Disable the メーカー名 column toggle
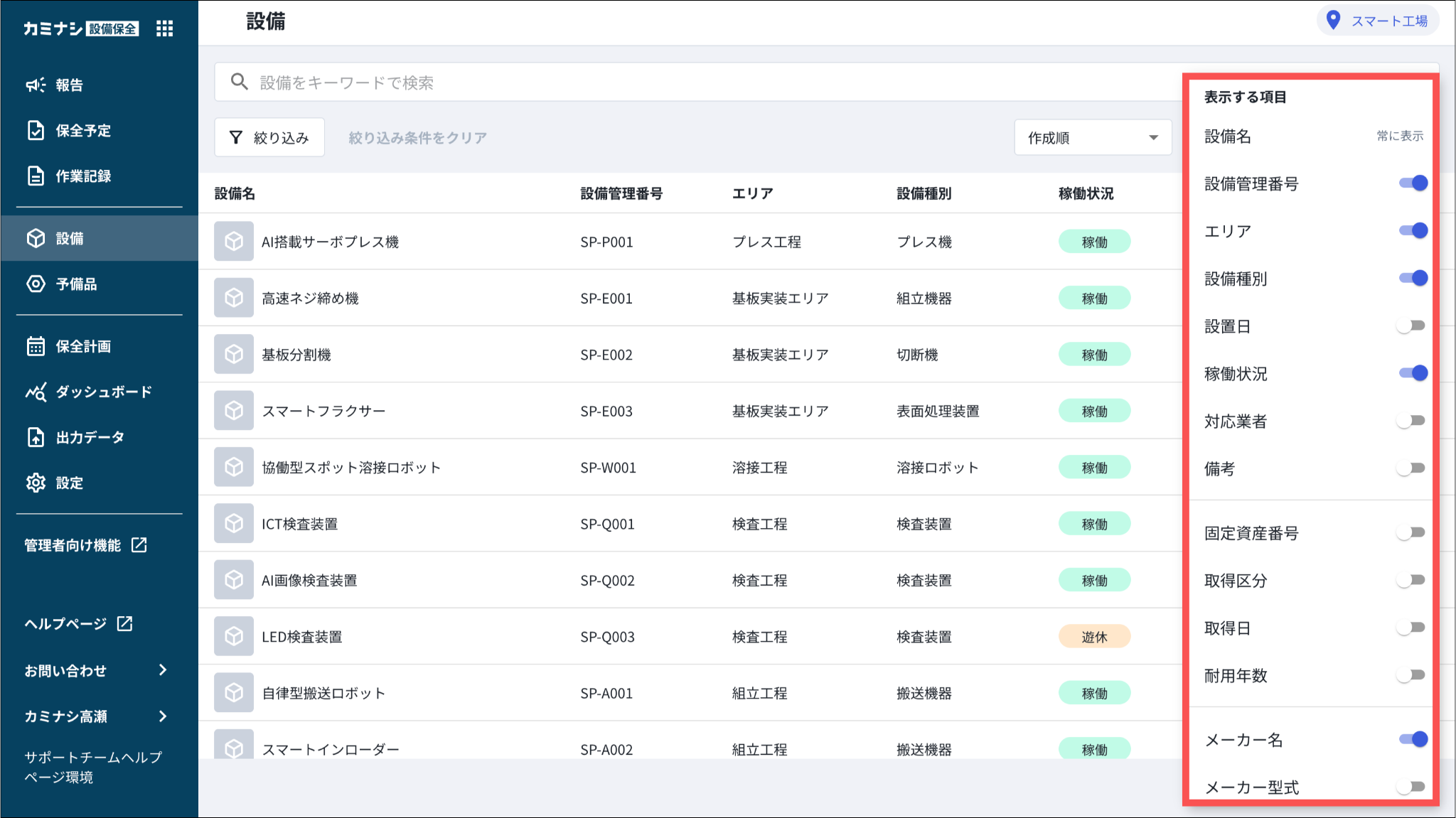1456x818 pixels. click(x=1413, y=740)
